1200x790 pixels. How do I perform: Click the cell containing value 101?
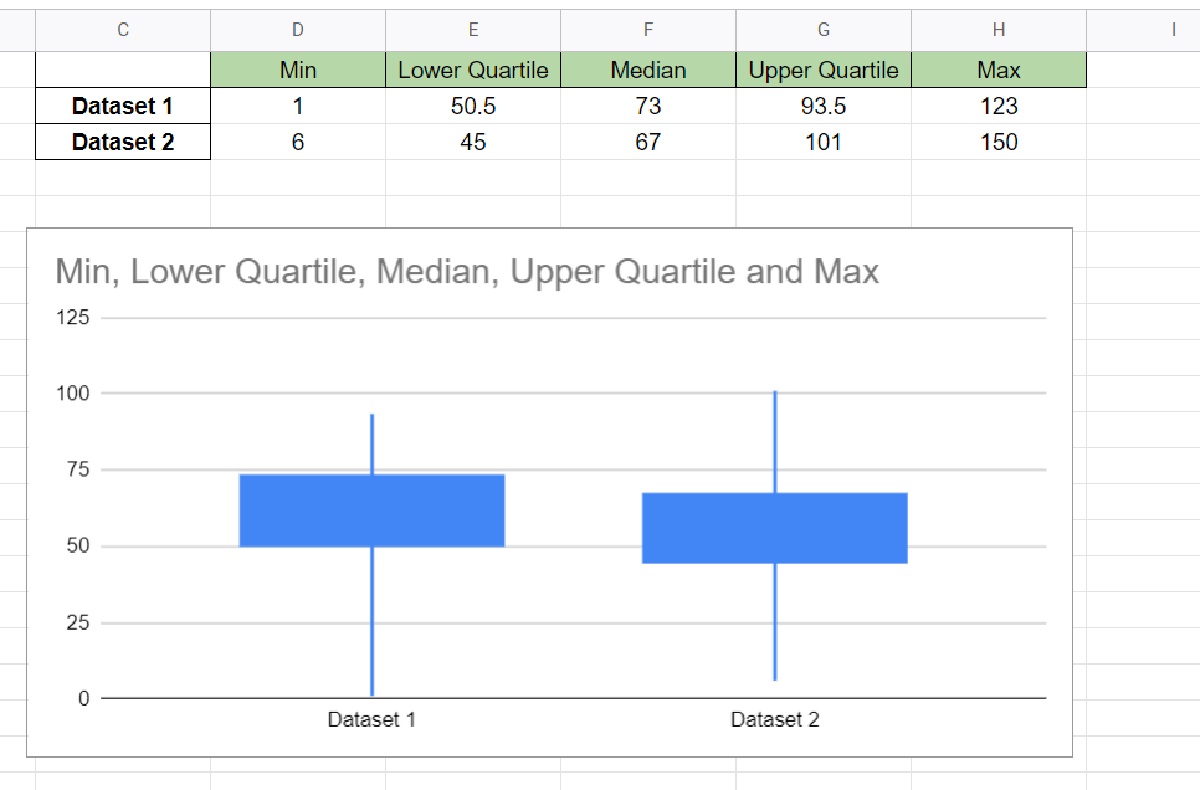pos(824,142)
